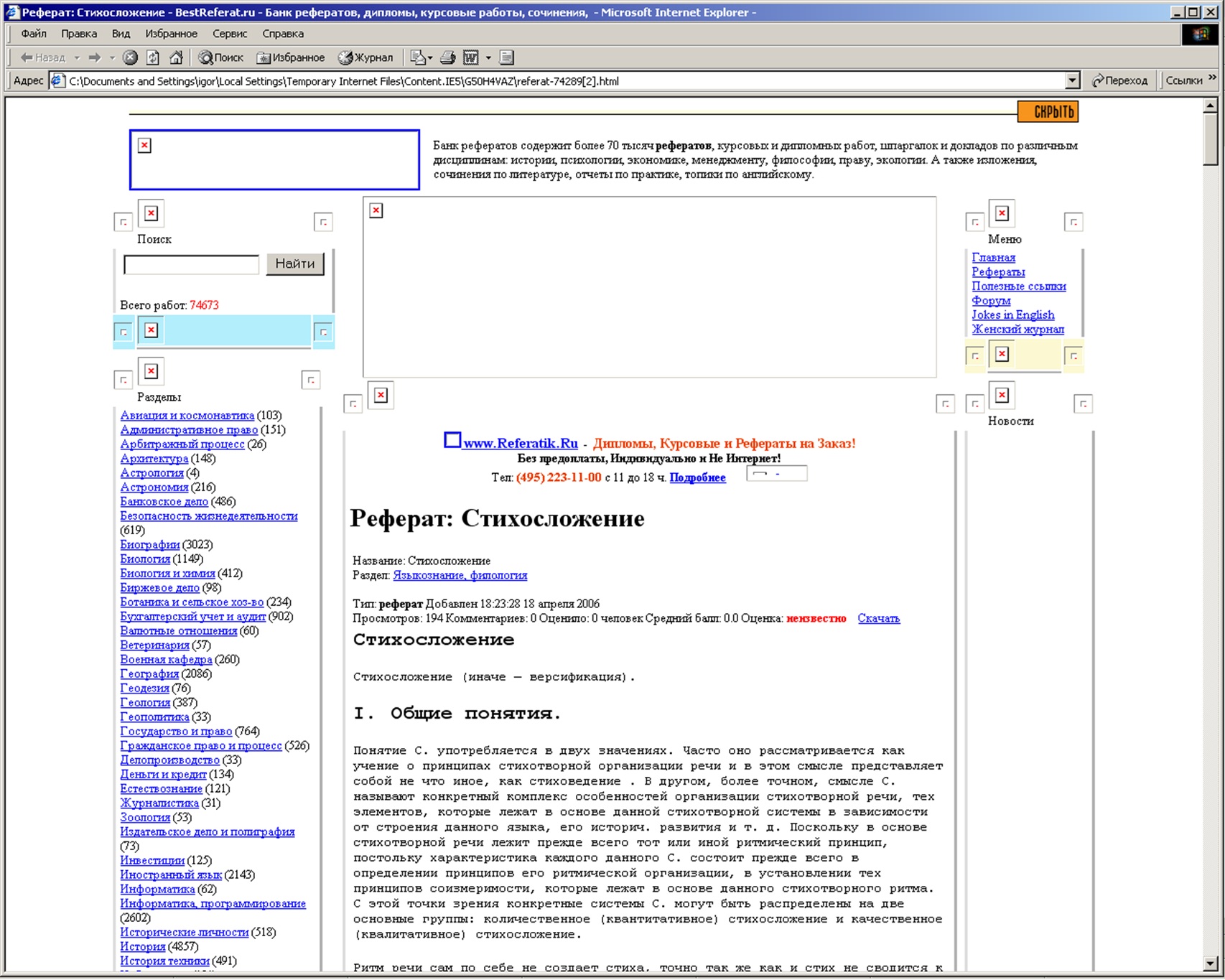The width and height of the screenshot is (1225, 980).
Task: Open the Банковское дело category link
Action: [x=164, y=501]
